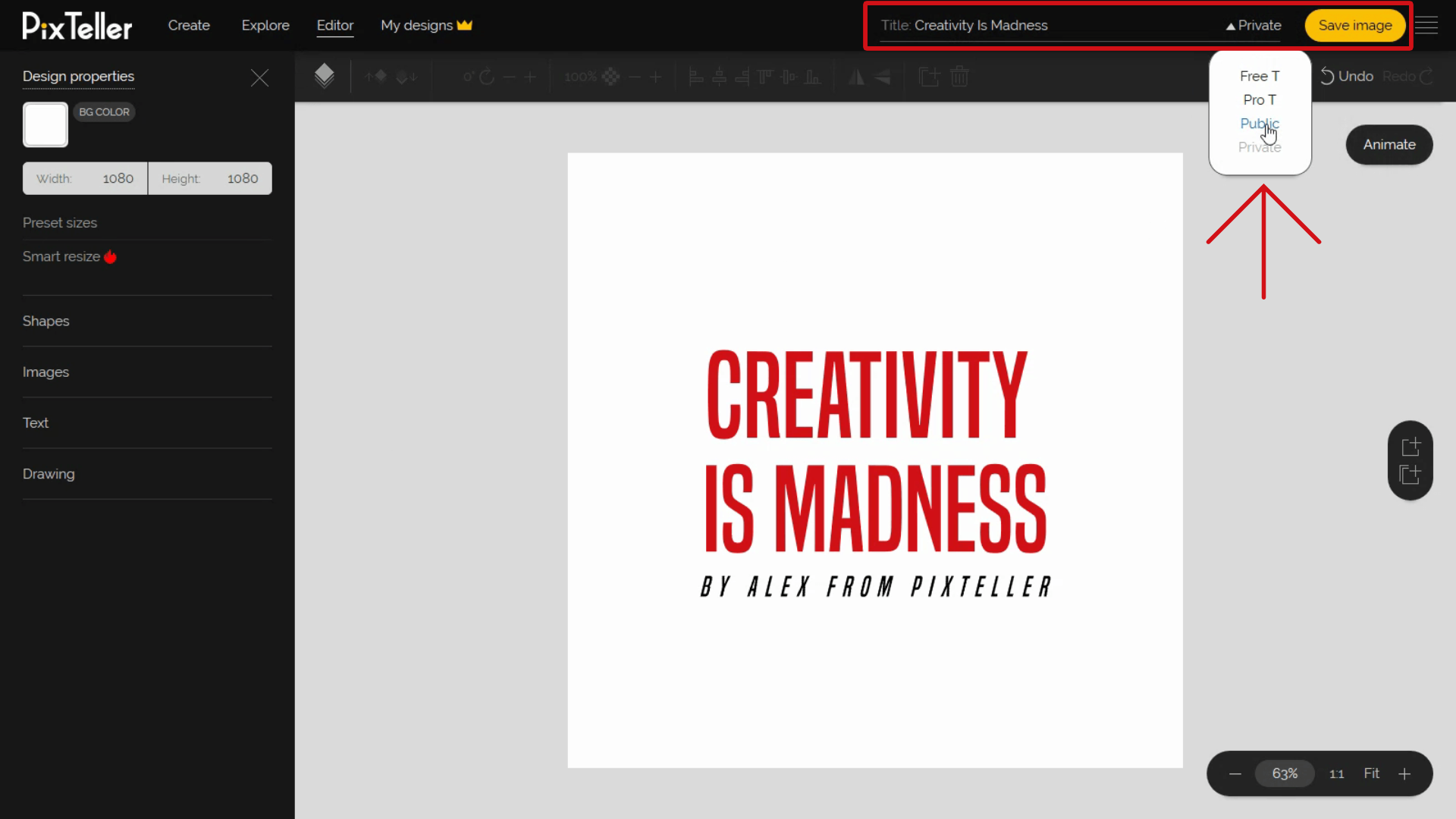Select the flip tool icon

[x=857, y=76]
